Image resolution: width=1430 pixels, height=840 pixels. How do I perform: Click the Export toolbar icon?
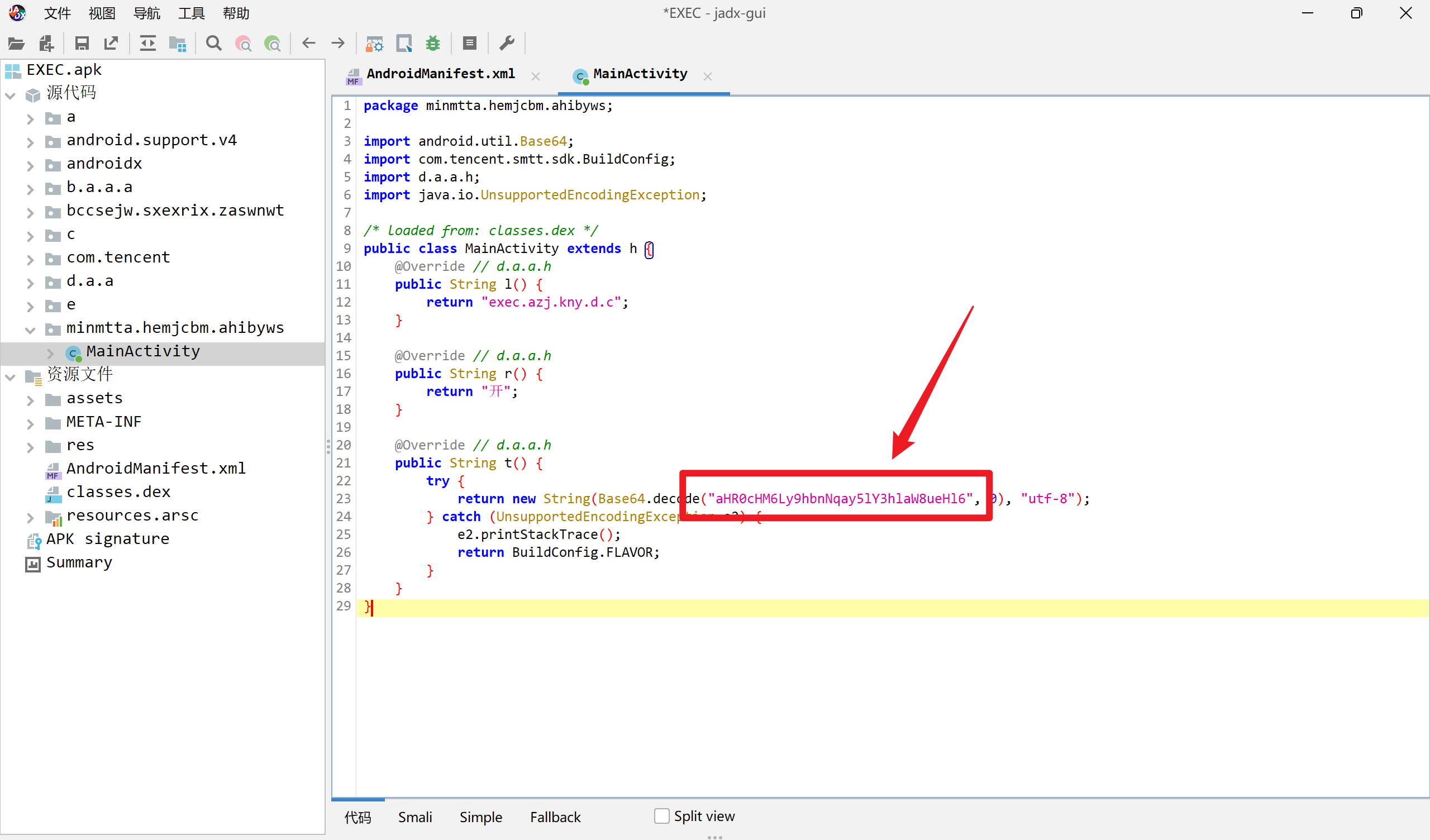[x=111, y=43]
